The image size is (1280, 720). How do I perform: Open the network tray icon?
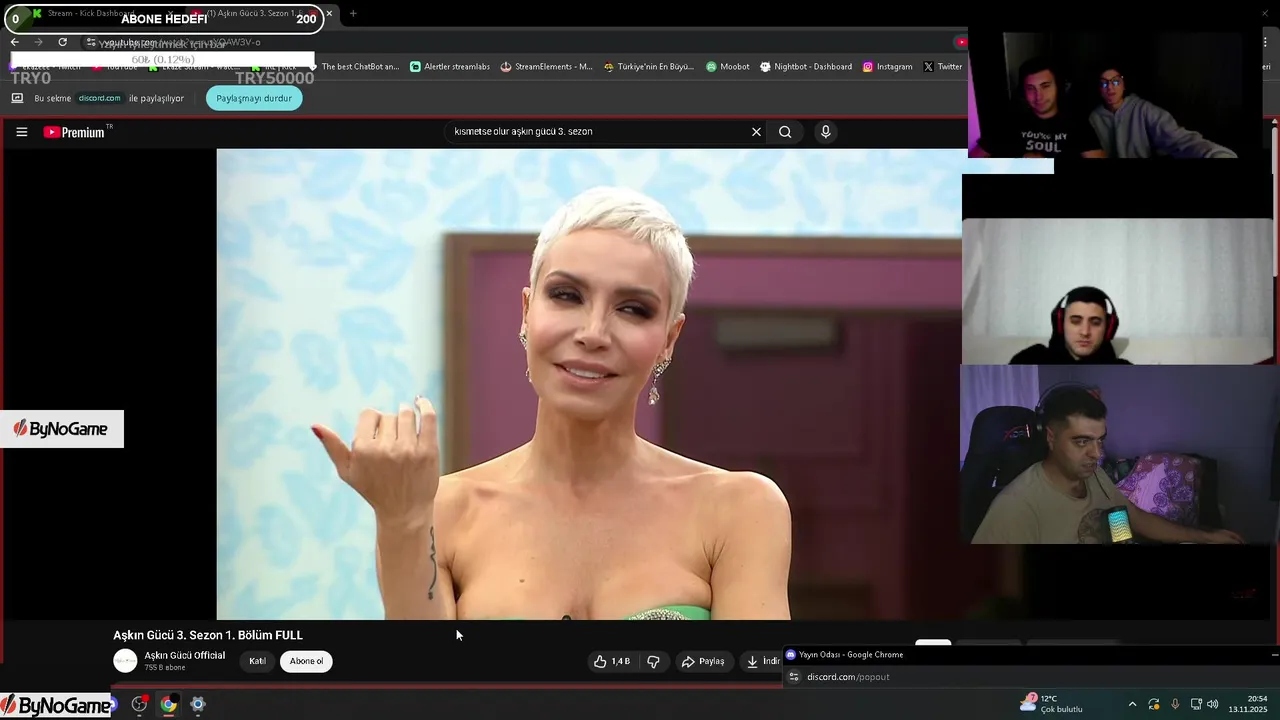click(1196, 704)
